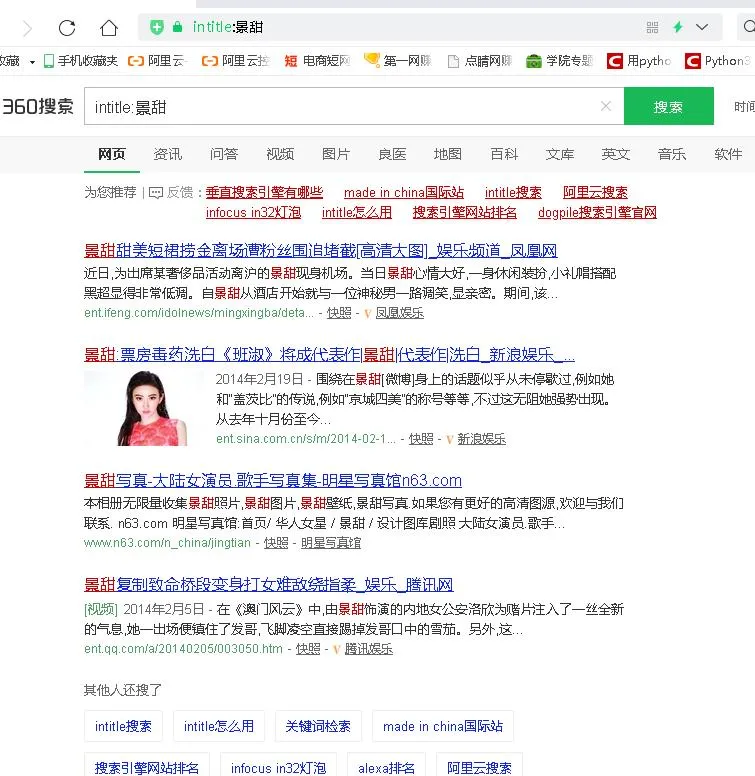Viewport: 755px width, 776px height.
Task: Open the 阿里云 bookmark
Action: [x=157, y=61]
